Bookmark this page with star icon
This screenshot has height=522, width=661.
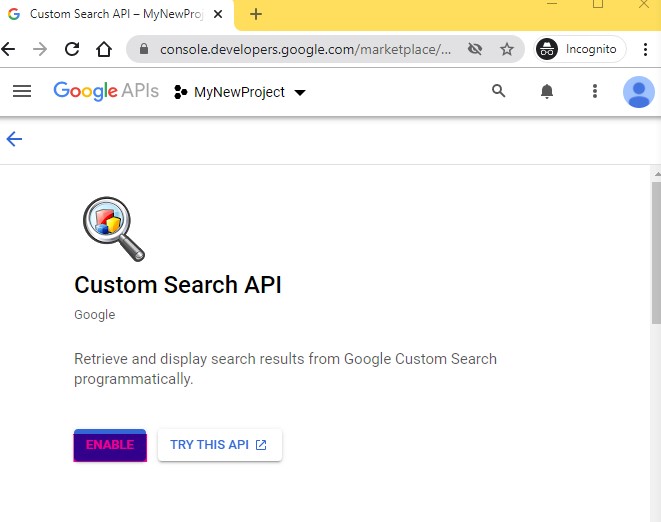pos(507,49)
